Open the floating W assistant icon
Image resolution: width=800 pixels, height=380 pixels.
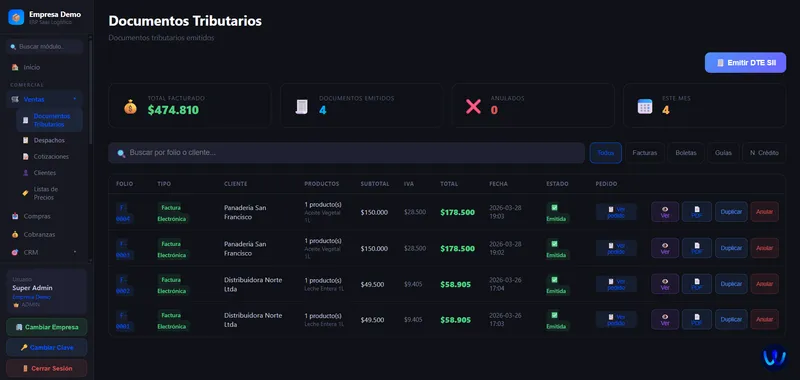(x=774, y=357)
